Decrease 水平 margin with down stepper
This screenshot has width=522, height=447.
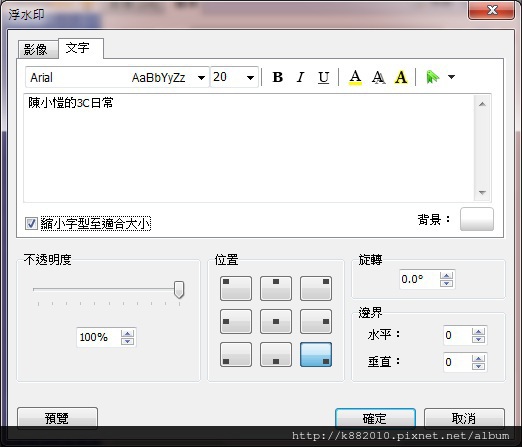click(x=478, y=339)
